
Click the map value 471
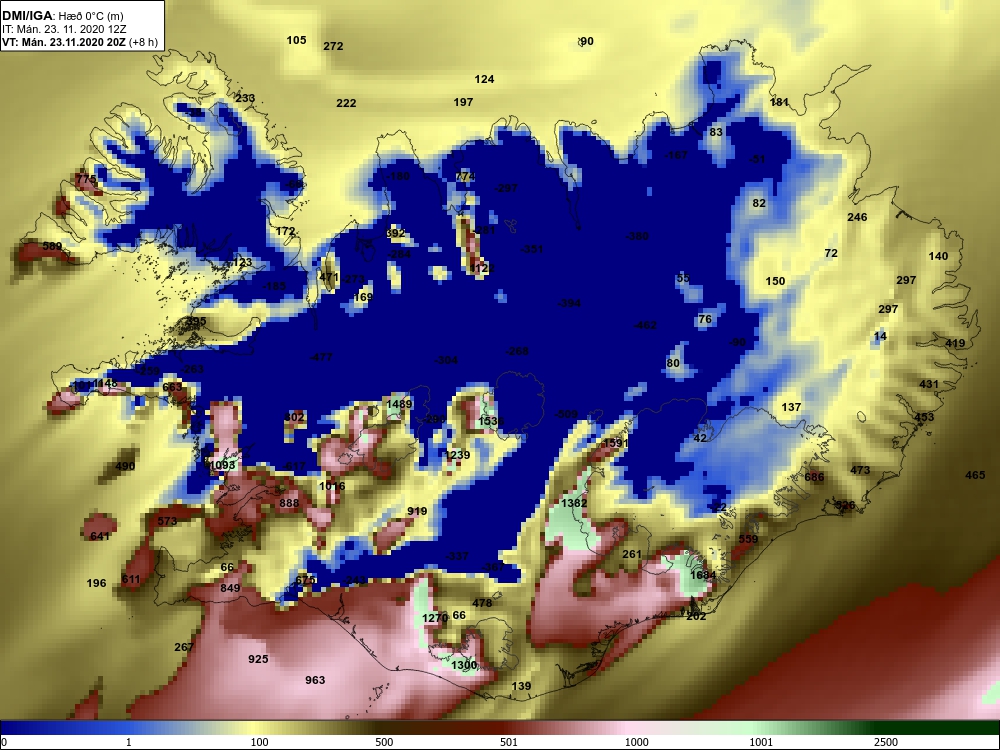point(328,277)
